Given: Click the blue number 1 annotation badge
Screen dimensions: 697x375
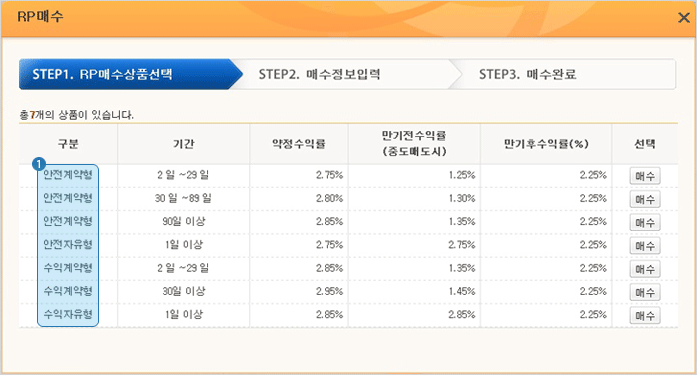Looking at the screenshot, I should 39,164.
